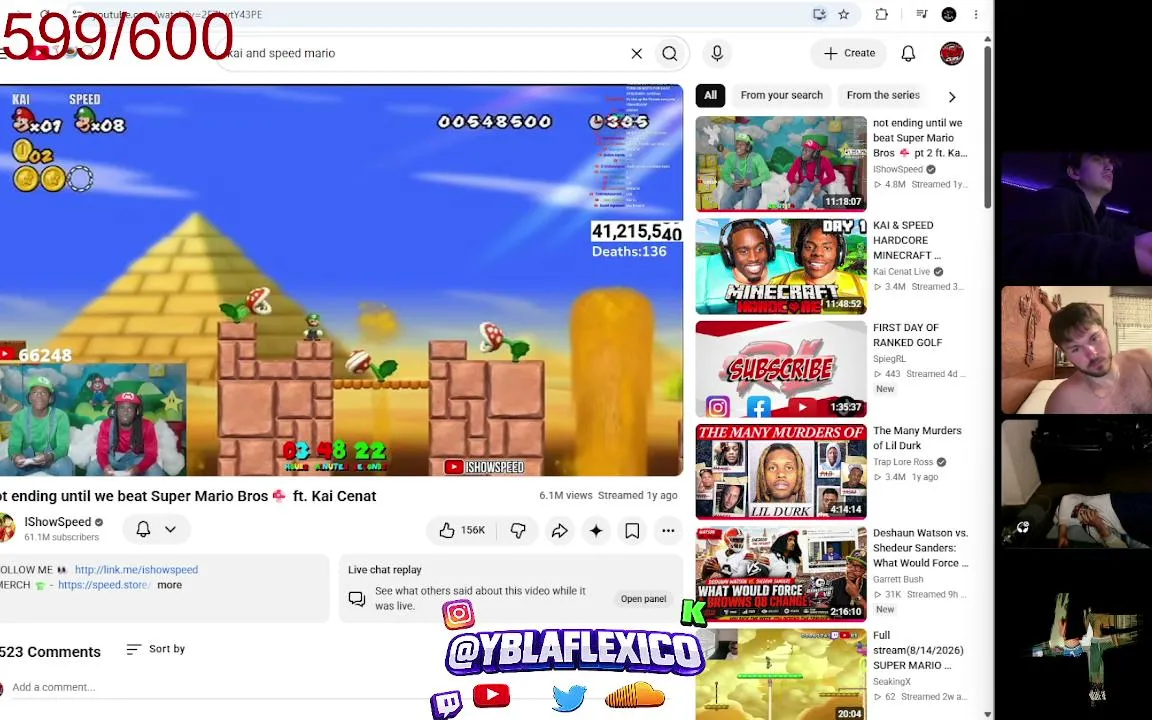1152x720 pixels.
Task: Open First Day of Ranked Golf thumbnail
Action: [781, 369]
